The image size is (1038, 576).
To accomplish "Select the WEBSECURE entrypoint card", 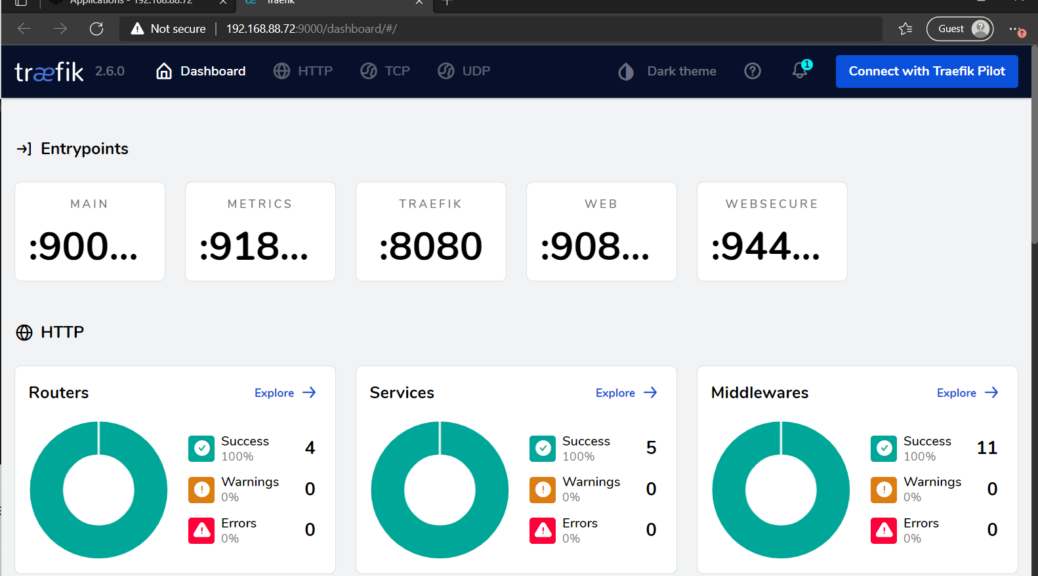I will click(772, 232).
